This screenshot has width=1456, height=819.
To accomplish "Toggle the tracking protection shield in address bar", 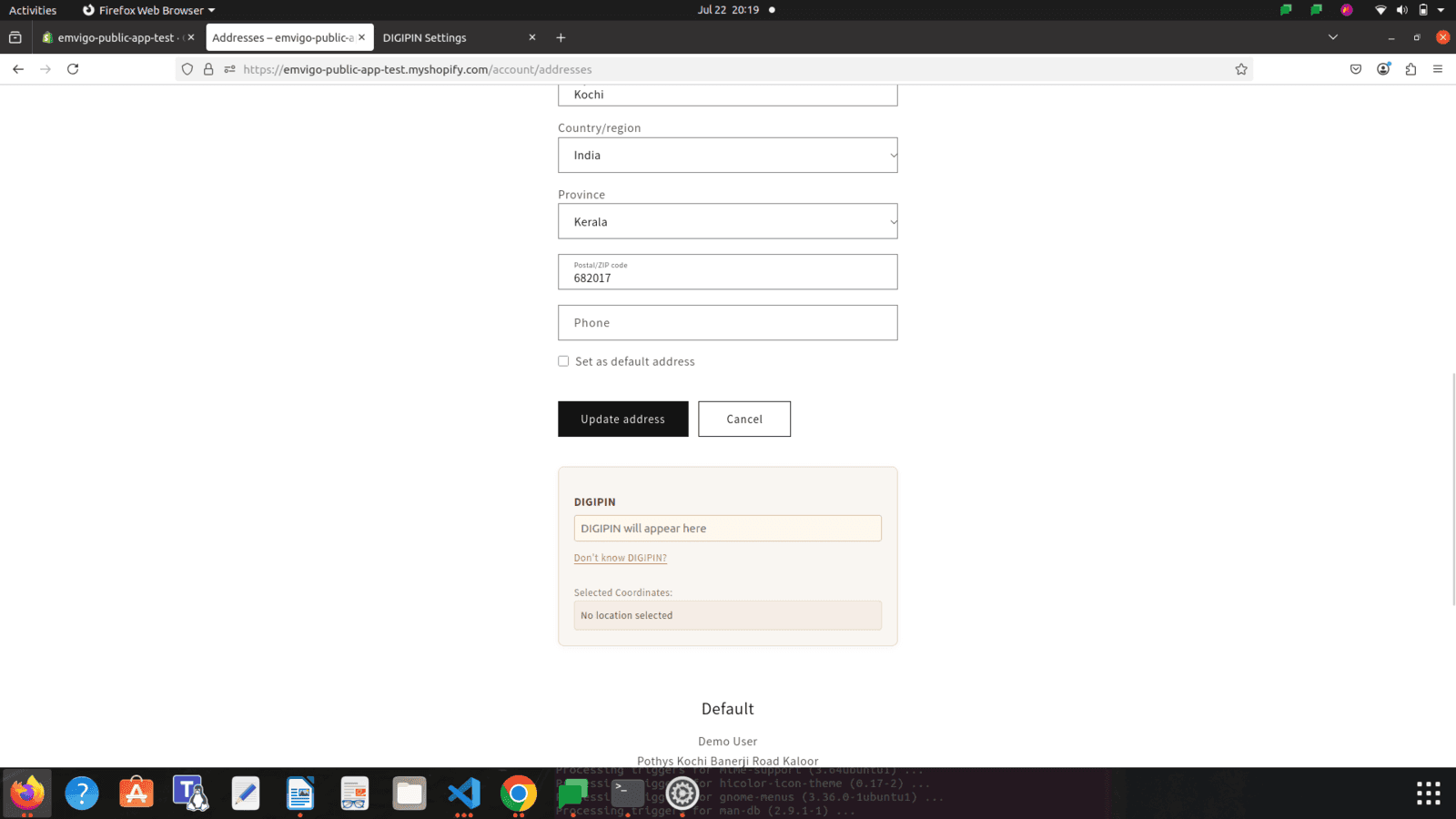I will (x=187, y=68).
